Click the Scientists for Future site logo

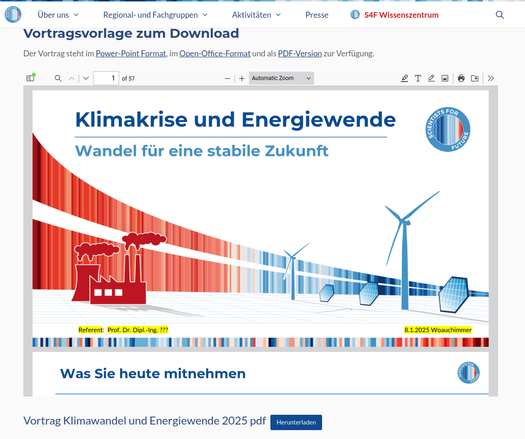pyautogui.click(x=13, y=14)
